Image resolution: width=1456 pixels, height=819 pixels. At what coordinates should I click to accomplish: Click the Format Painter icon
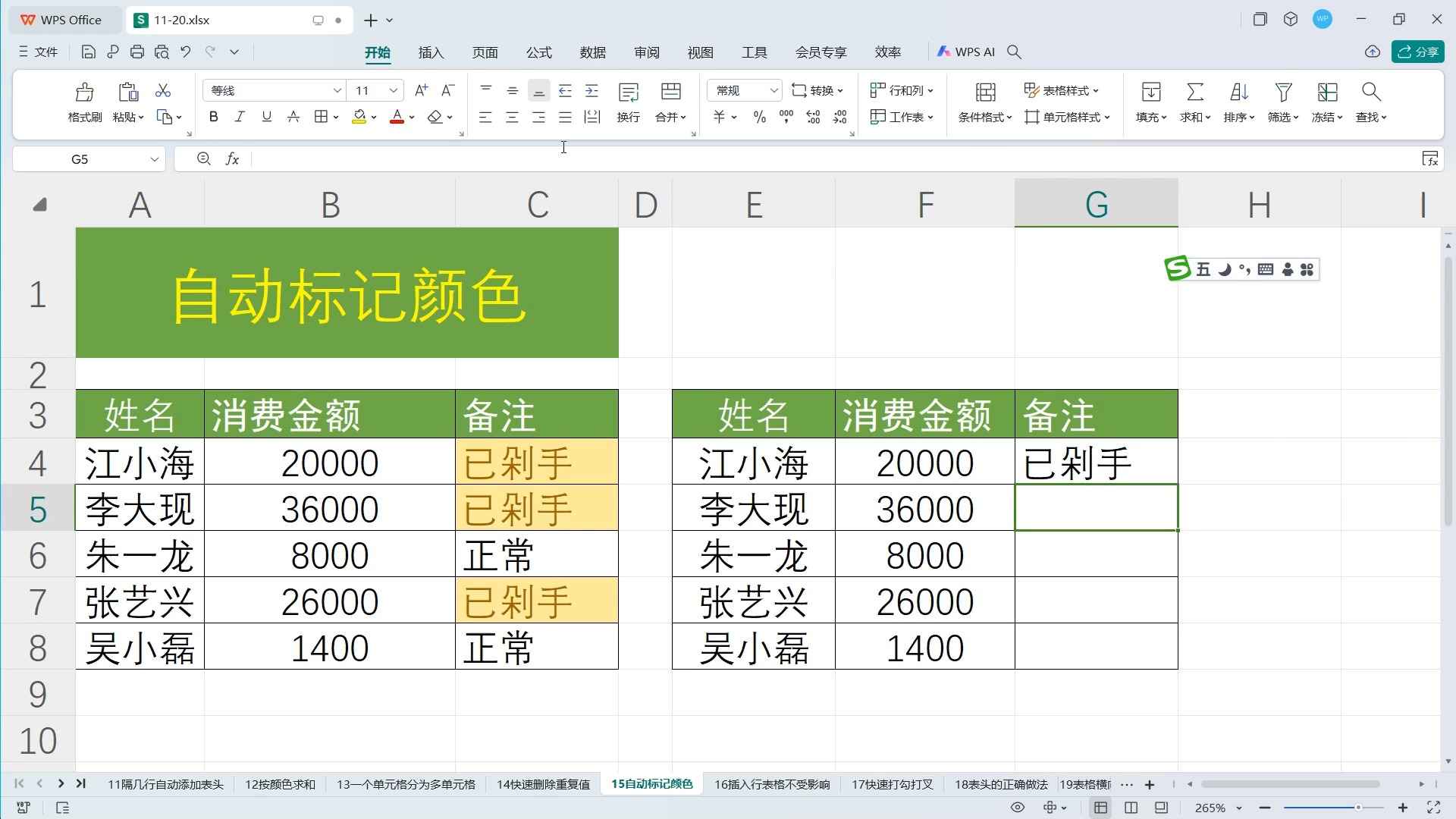tap(84, 92)
